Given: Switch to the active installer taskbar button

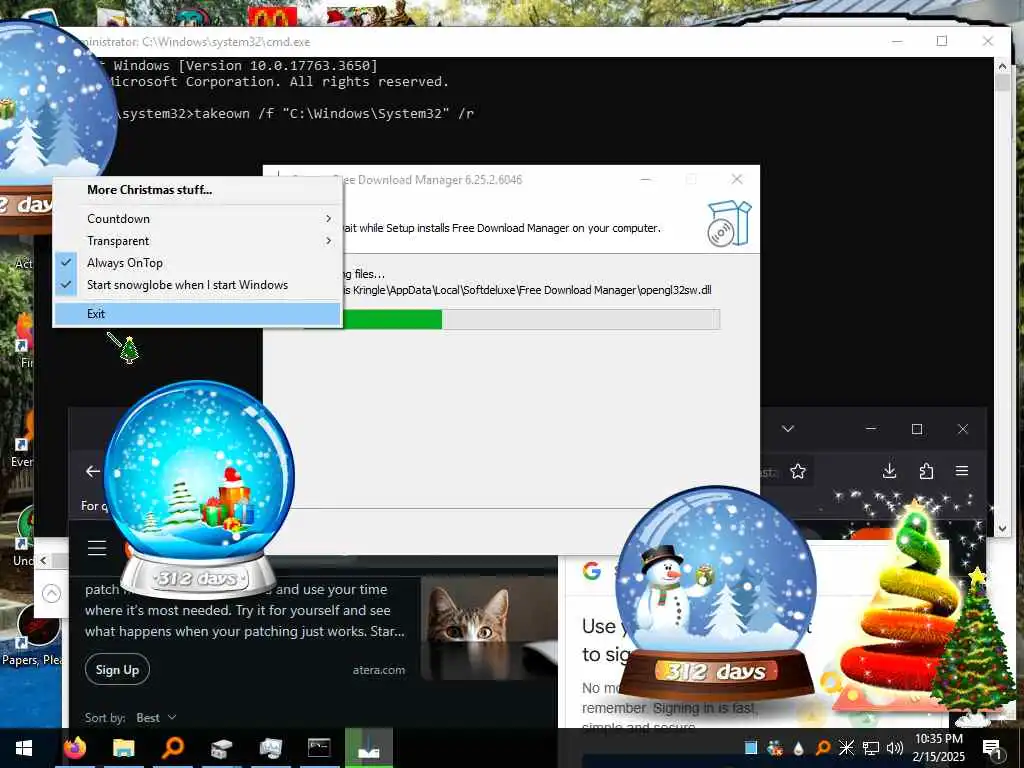Looking at the screenshot, I should click(x=368, y=747).
